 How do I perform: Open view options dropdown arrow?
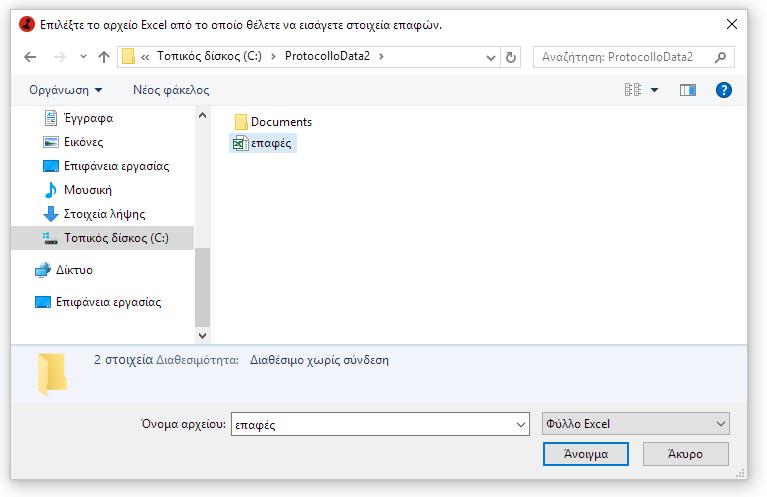(654, 90)
